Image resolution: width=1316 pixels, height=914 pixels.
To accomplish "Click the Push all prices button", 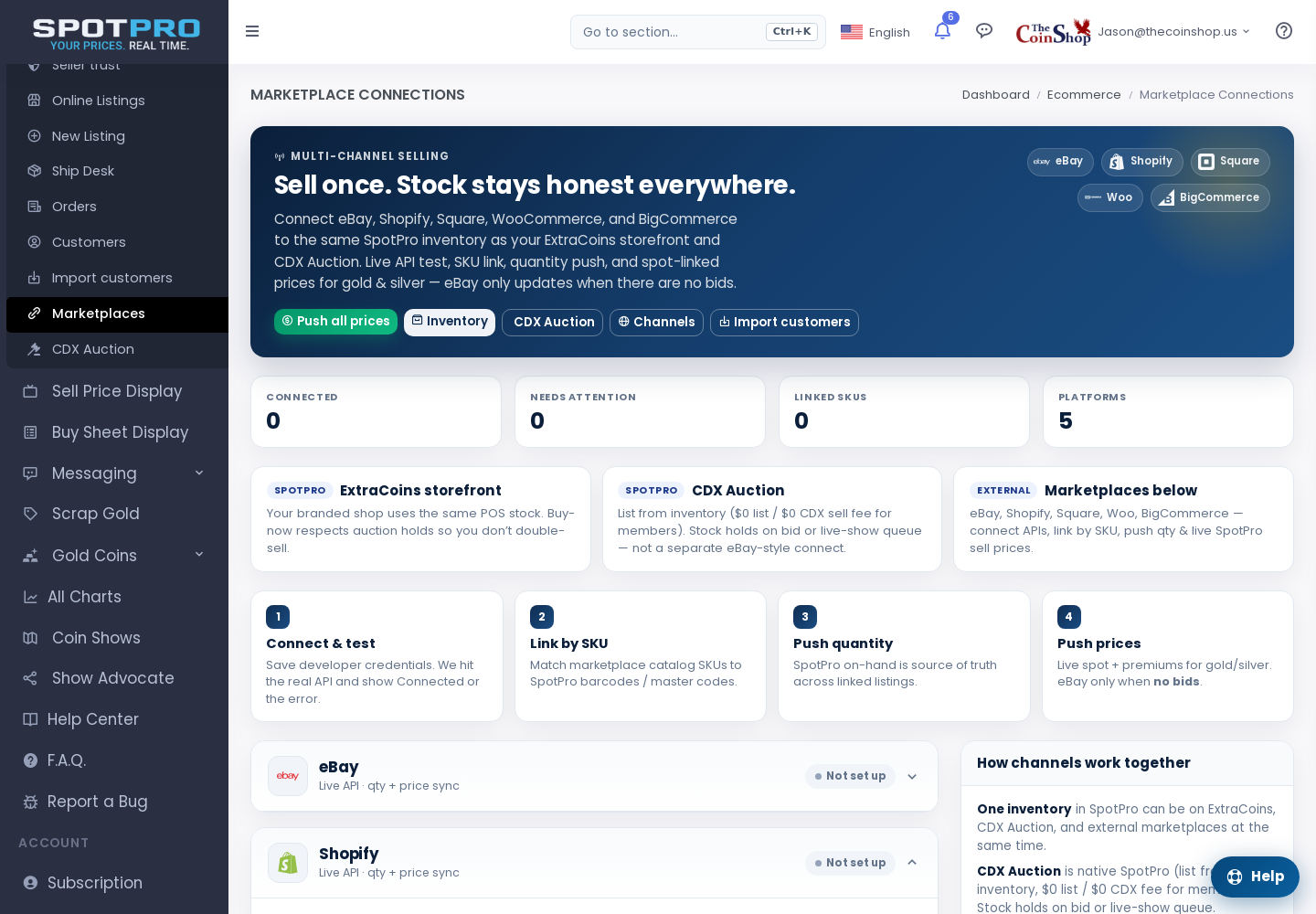I will coord(335,322).
